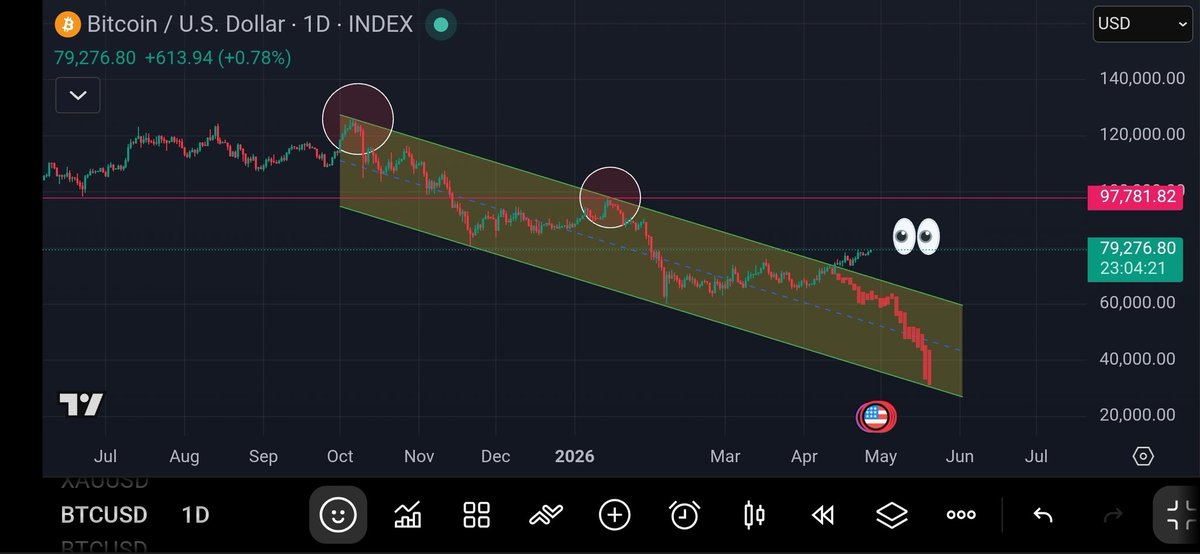Open the layout templates grid icon
The image size is (1200, 554).
tap(476, 515)
